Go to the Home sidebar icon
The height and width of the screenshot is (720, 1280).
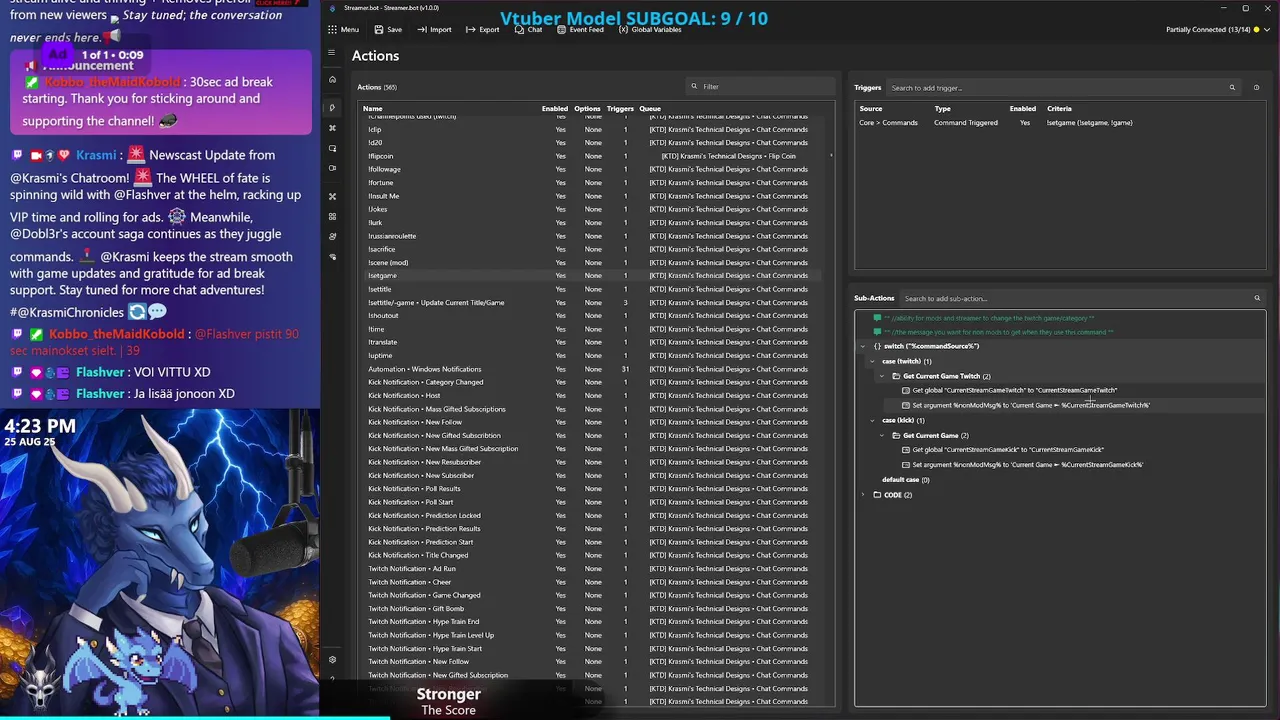pyautogui.click(x=332, y=79)
